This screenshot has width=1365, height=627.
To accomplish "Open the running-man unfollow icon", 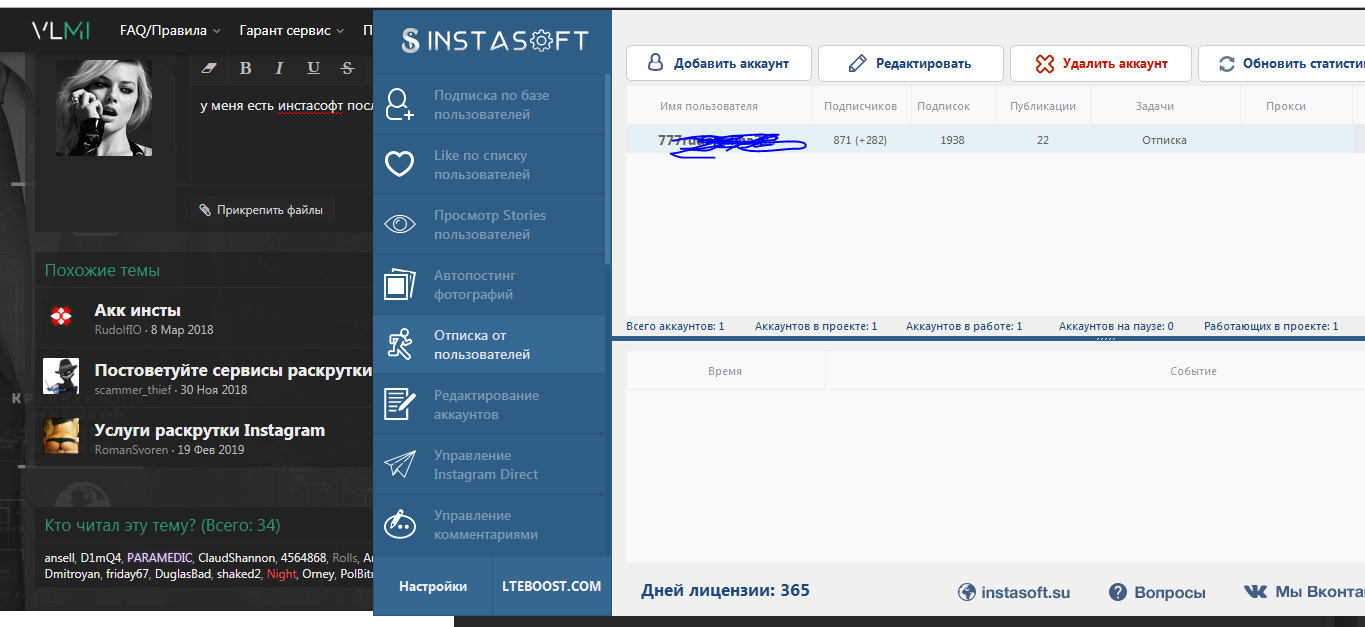I will click(x=400, y=345).
